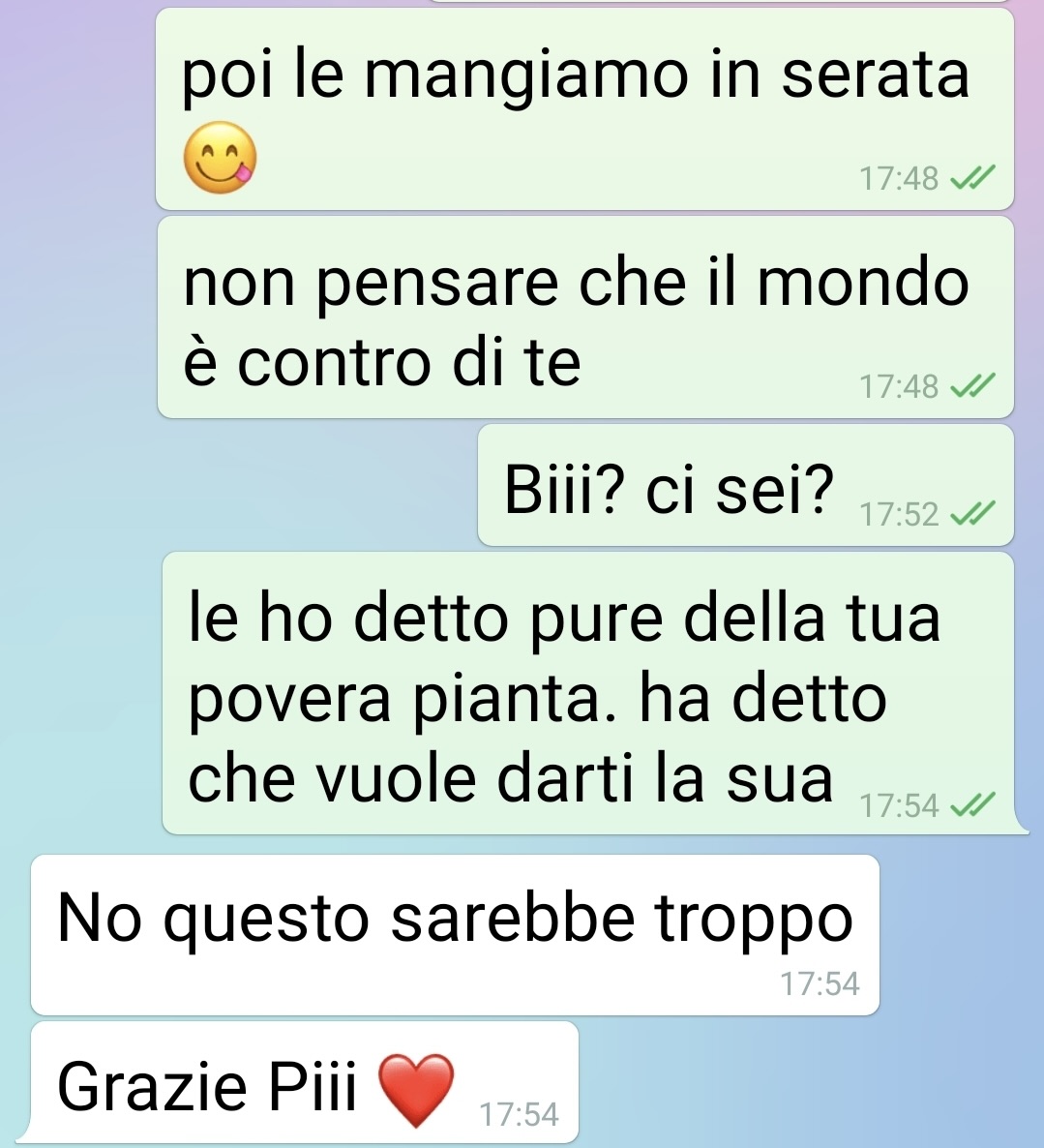This screenshot has height=1148, width=1044.
Task: Tap the empty chat background beside 'Grazie Piii'
Action: pyautogui.click(x=805, y=1083)
